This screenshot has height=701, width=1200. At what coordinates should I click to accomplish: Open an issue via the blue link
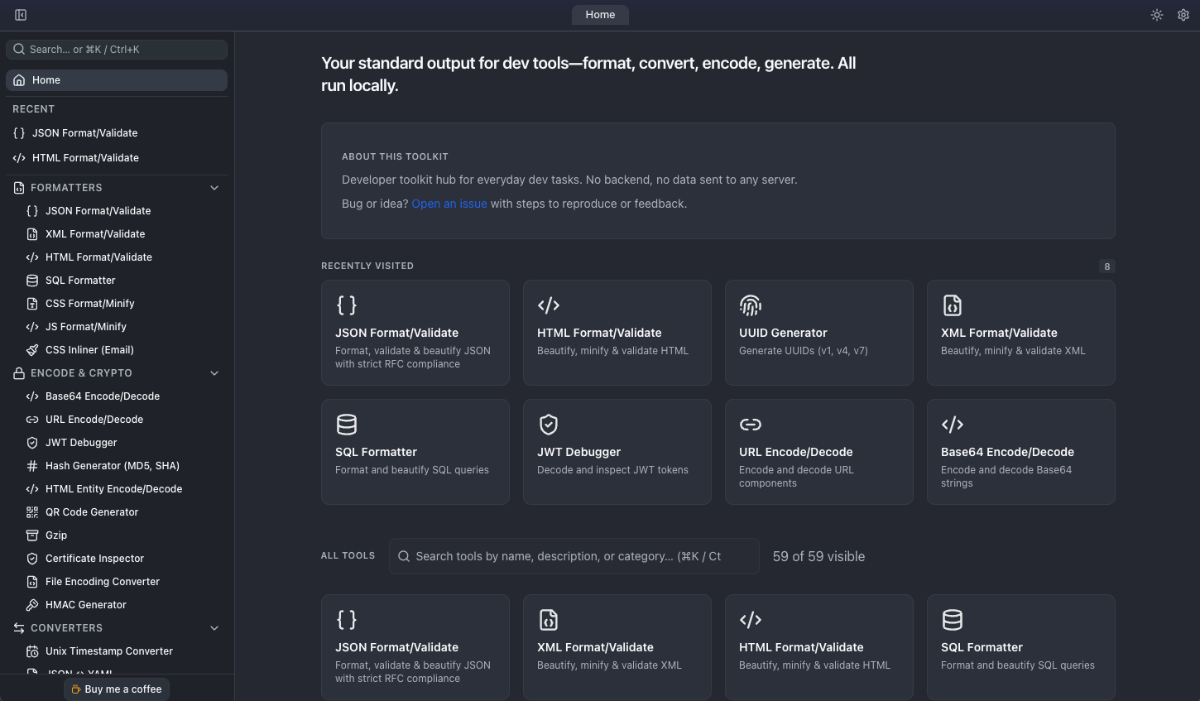click(449, 203)
